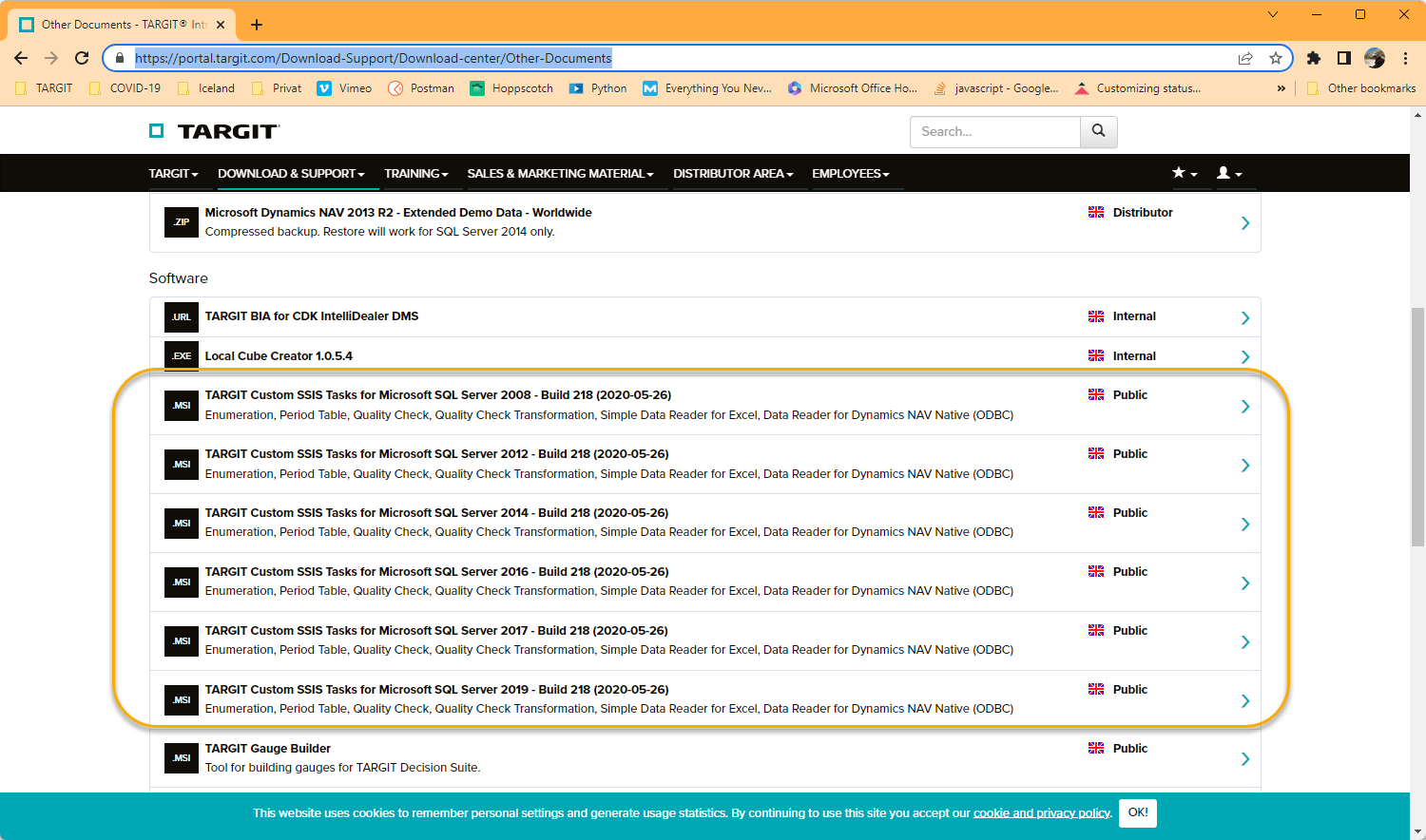
Task: Click the Distributor label for NAV demo data
Action: pos(1143,213)
